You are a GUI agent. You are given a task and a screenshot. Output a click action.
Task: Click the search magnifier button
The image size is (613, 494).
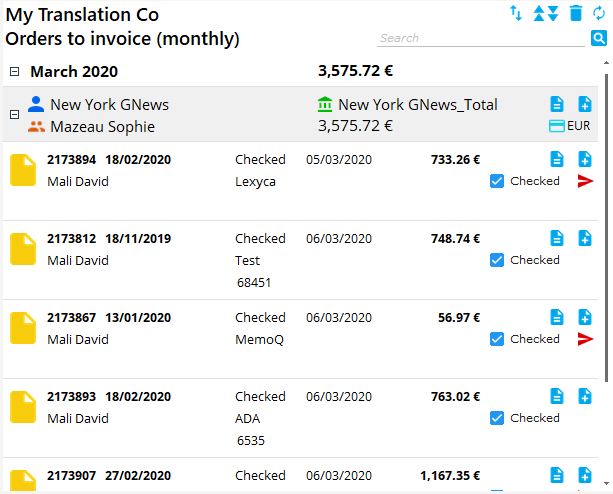point(599,39)
